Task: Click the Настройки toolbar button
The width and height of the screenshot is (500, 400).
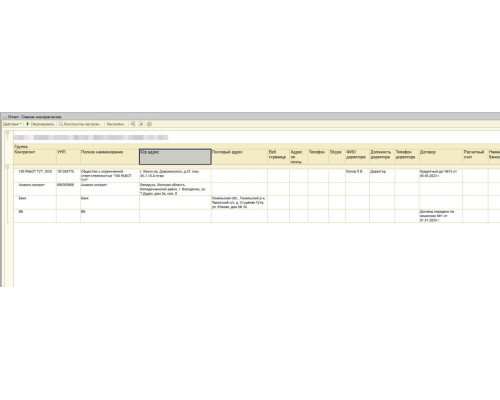Action: (x=116, y=124)
